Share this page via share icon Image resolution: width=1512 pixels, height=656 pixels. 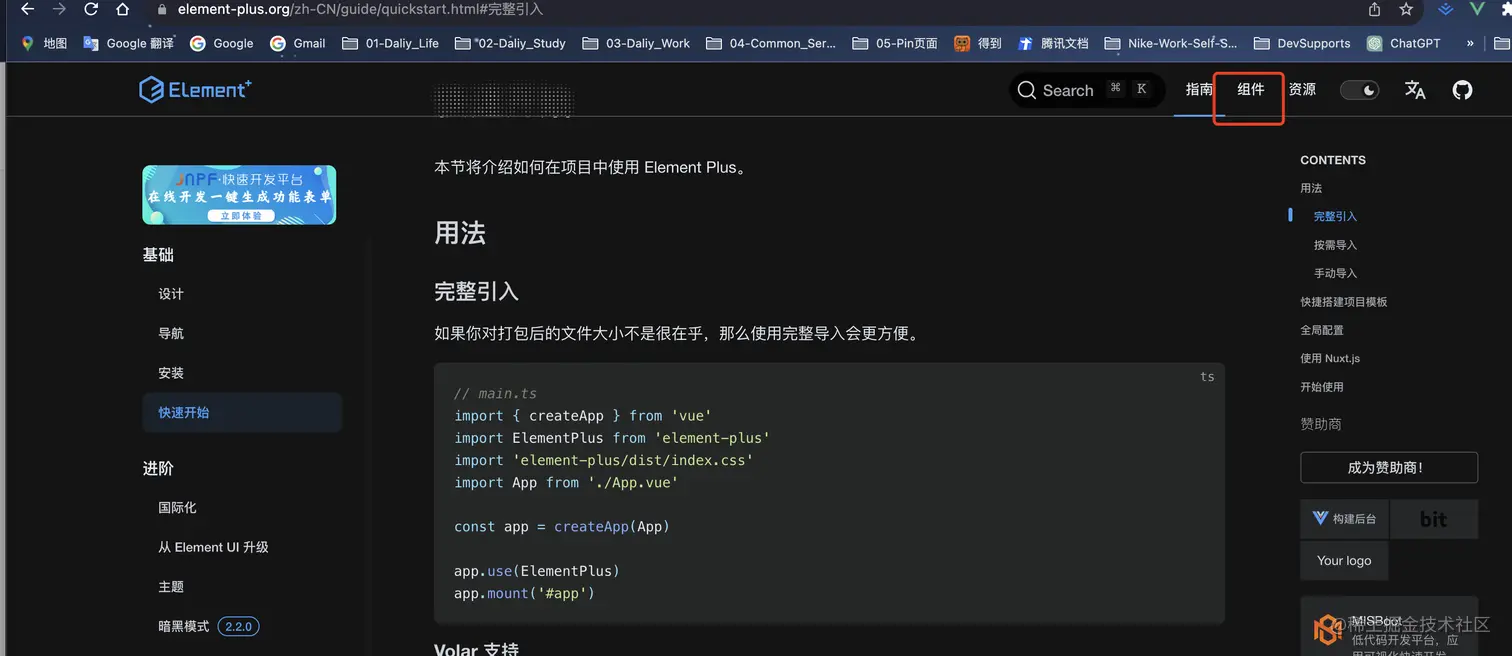pos(1375,9)
